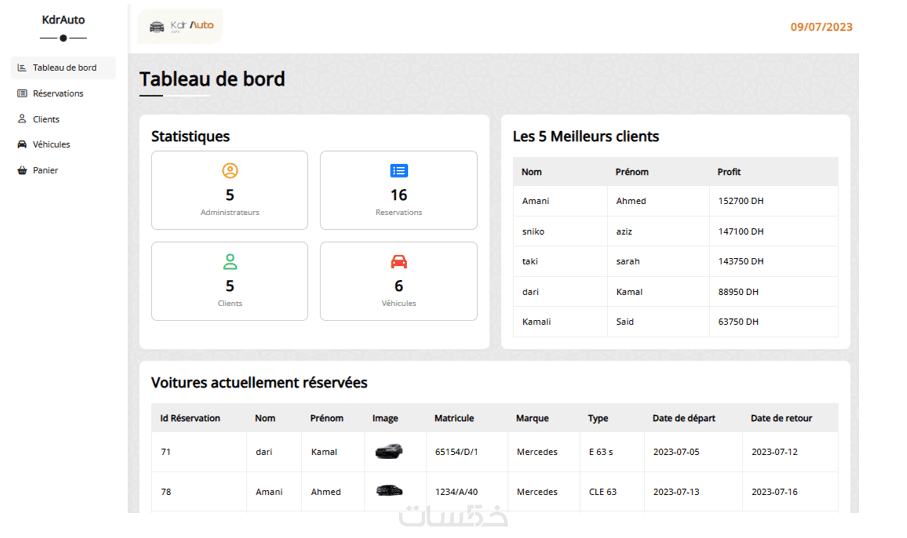Select reservation id 71

(x=165, y=452)
